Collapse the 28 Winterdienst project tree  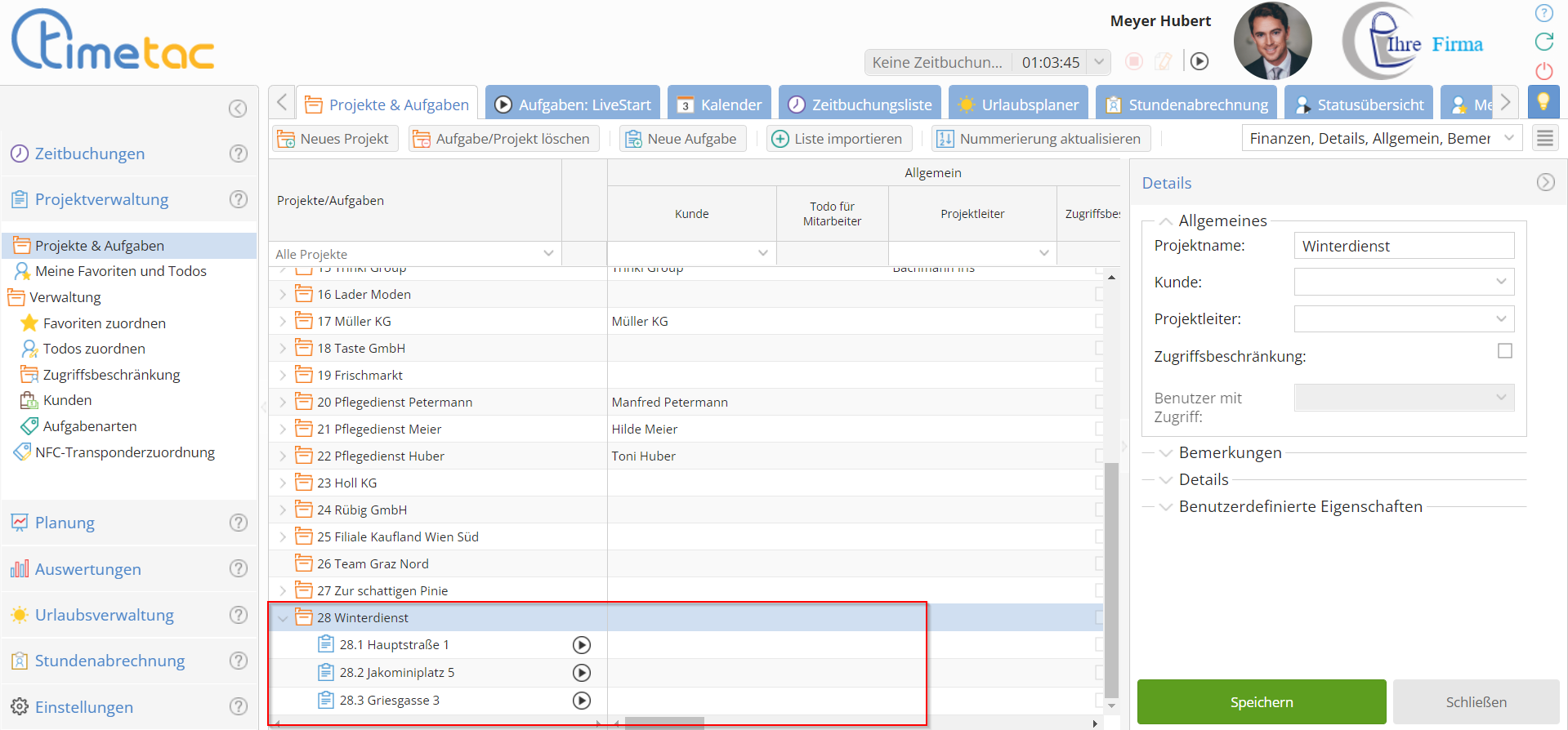[x=283, y=618]
